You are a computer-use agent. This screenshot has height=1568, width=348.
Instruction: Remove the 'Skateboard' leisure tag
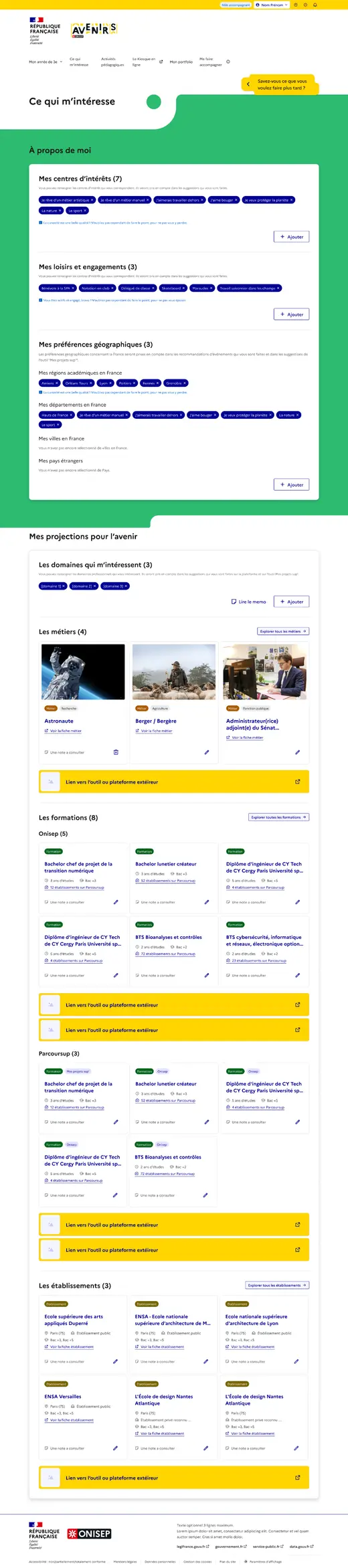click(x=183, y=288)
